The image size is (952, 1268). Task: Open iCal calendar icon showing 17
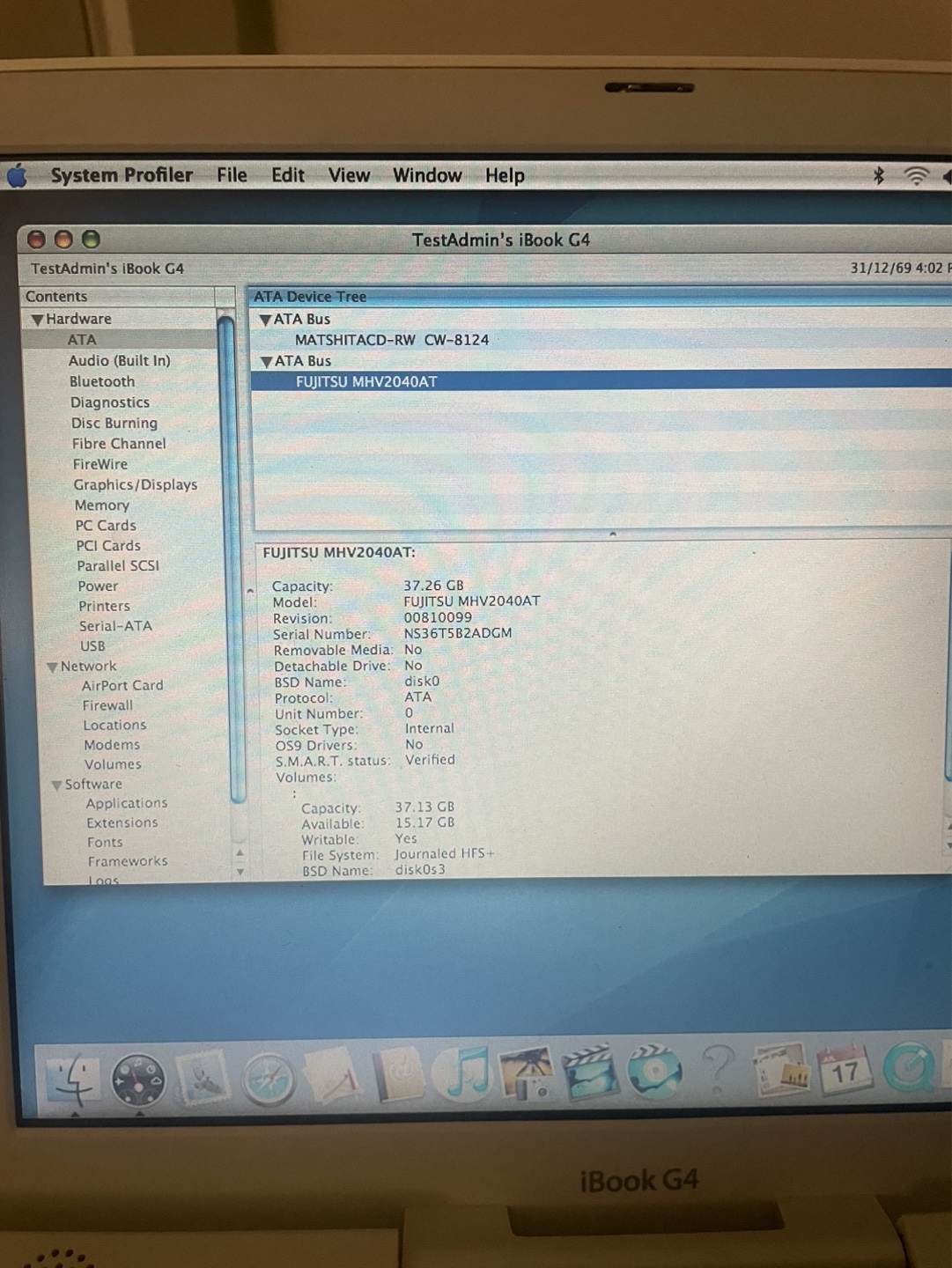click(x=844, y=1068)
